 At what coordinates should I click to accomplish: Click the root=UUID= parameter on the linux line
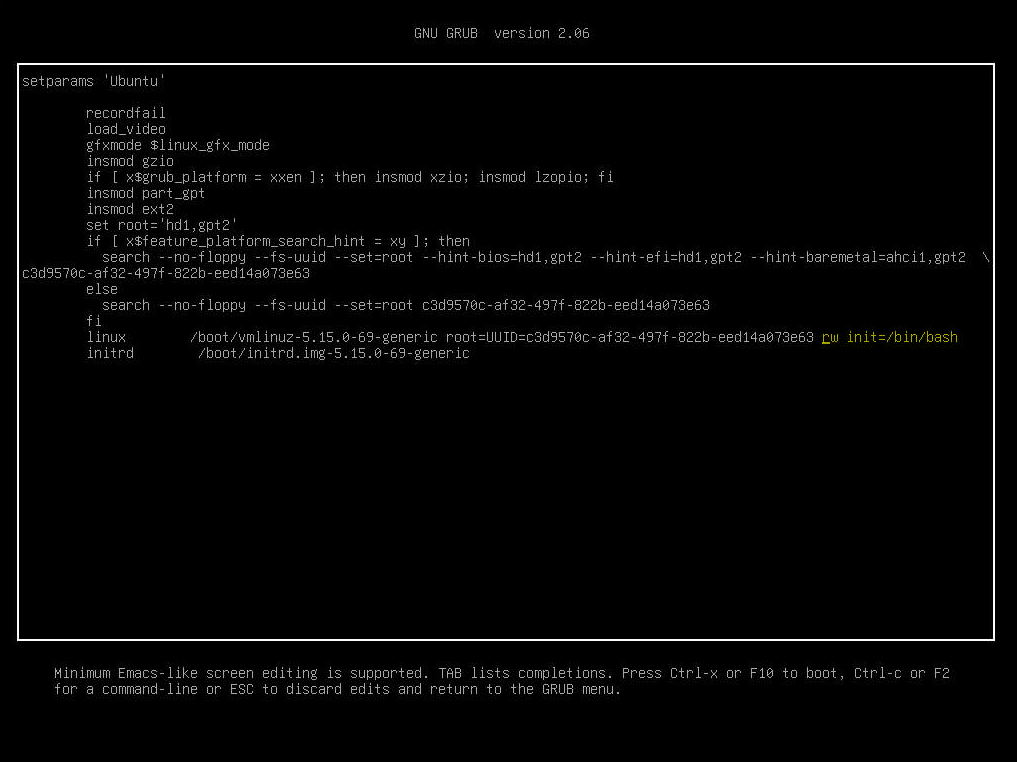pos(629,337)
